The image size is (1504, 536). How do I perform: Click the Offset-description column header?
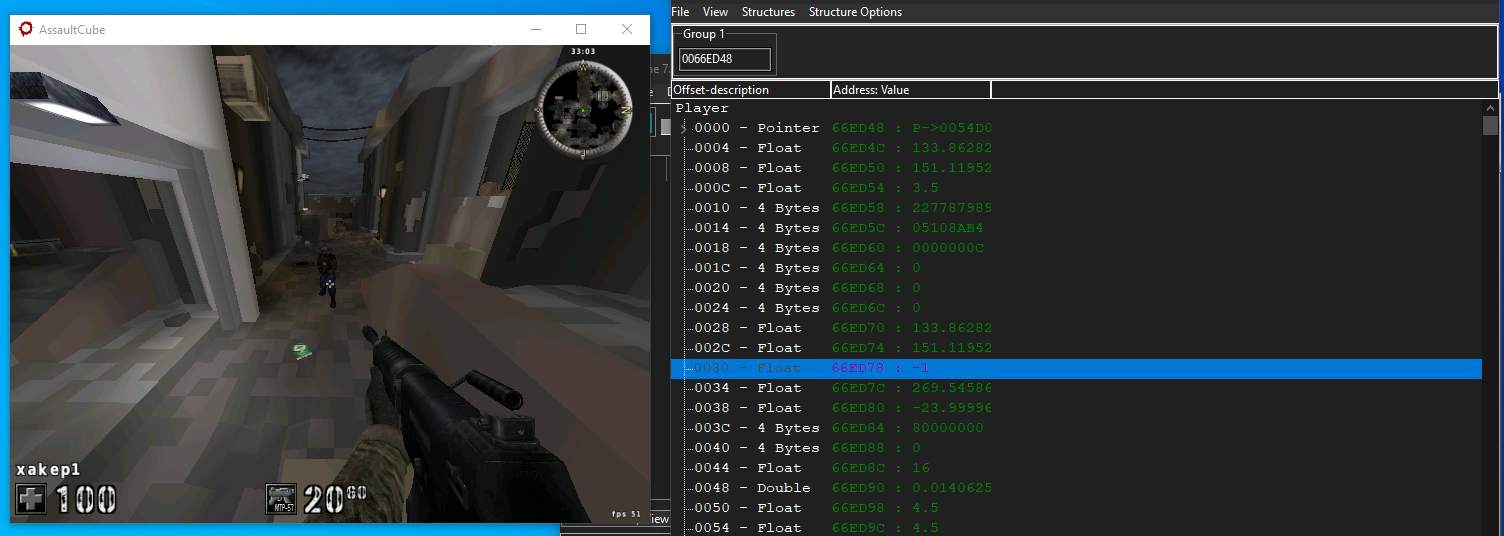click(x=750, y=90)
